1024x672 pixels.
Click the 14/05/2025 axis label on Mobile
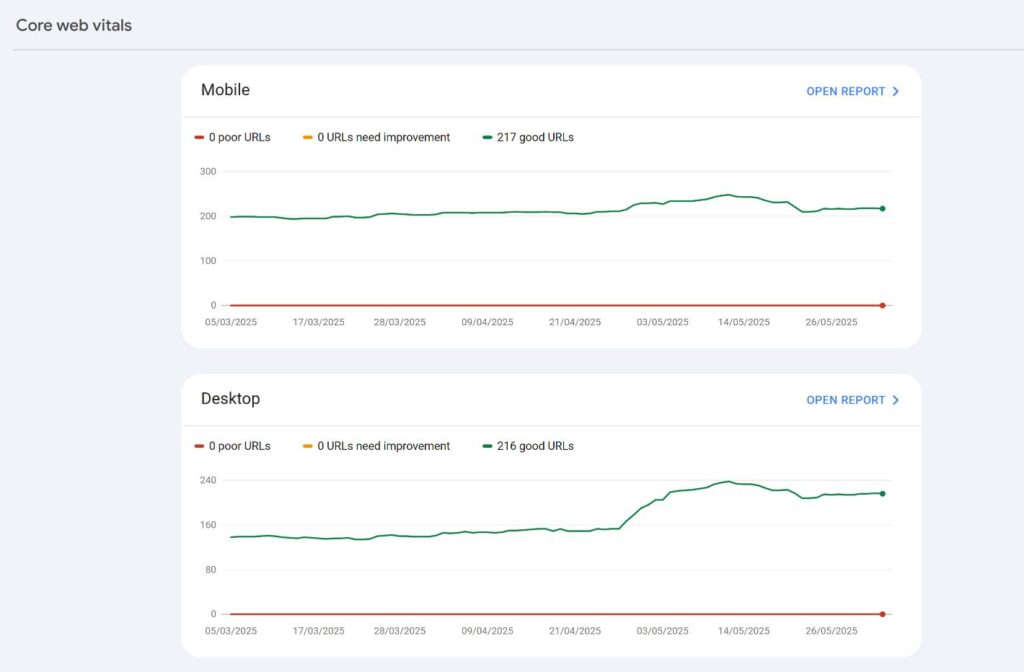tap(745, 322)
